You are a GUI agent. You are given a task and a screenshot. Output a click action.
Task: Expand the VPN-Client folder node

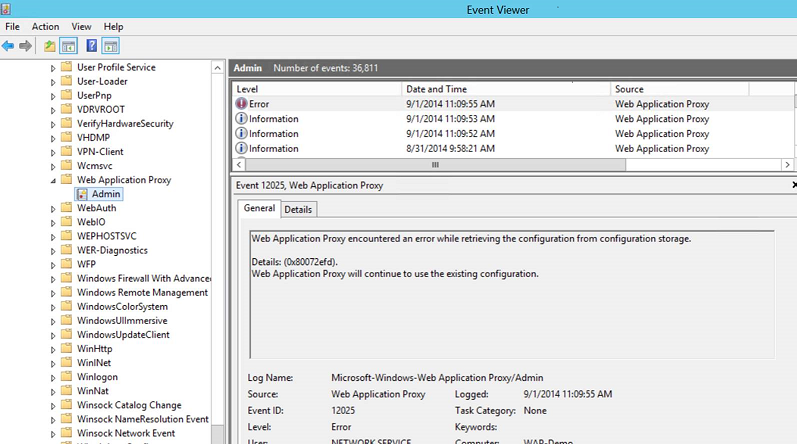[53, 152]
